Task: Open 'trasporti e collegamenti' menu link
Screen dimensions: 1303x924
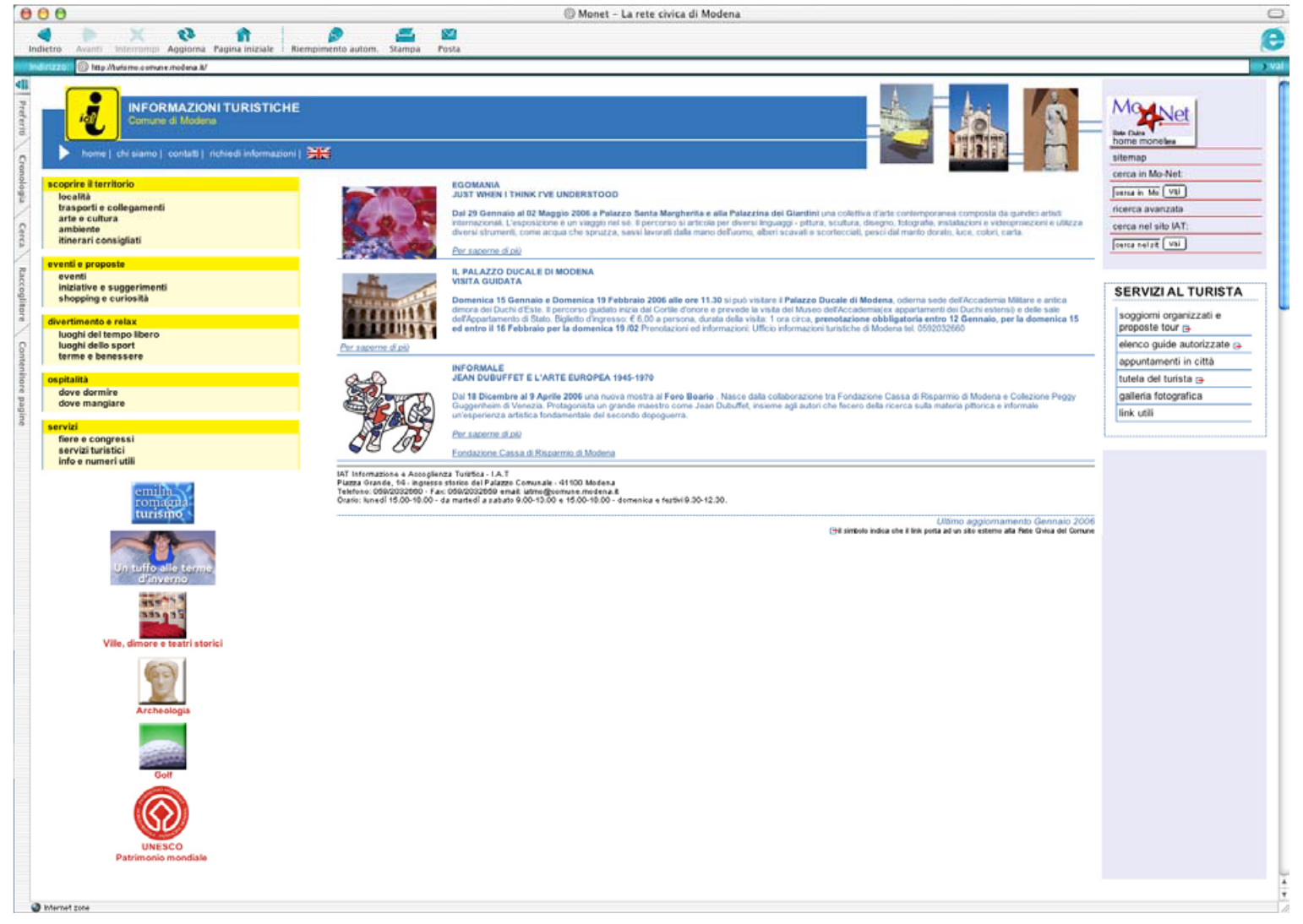Action: point(111,208)
